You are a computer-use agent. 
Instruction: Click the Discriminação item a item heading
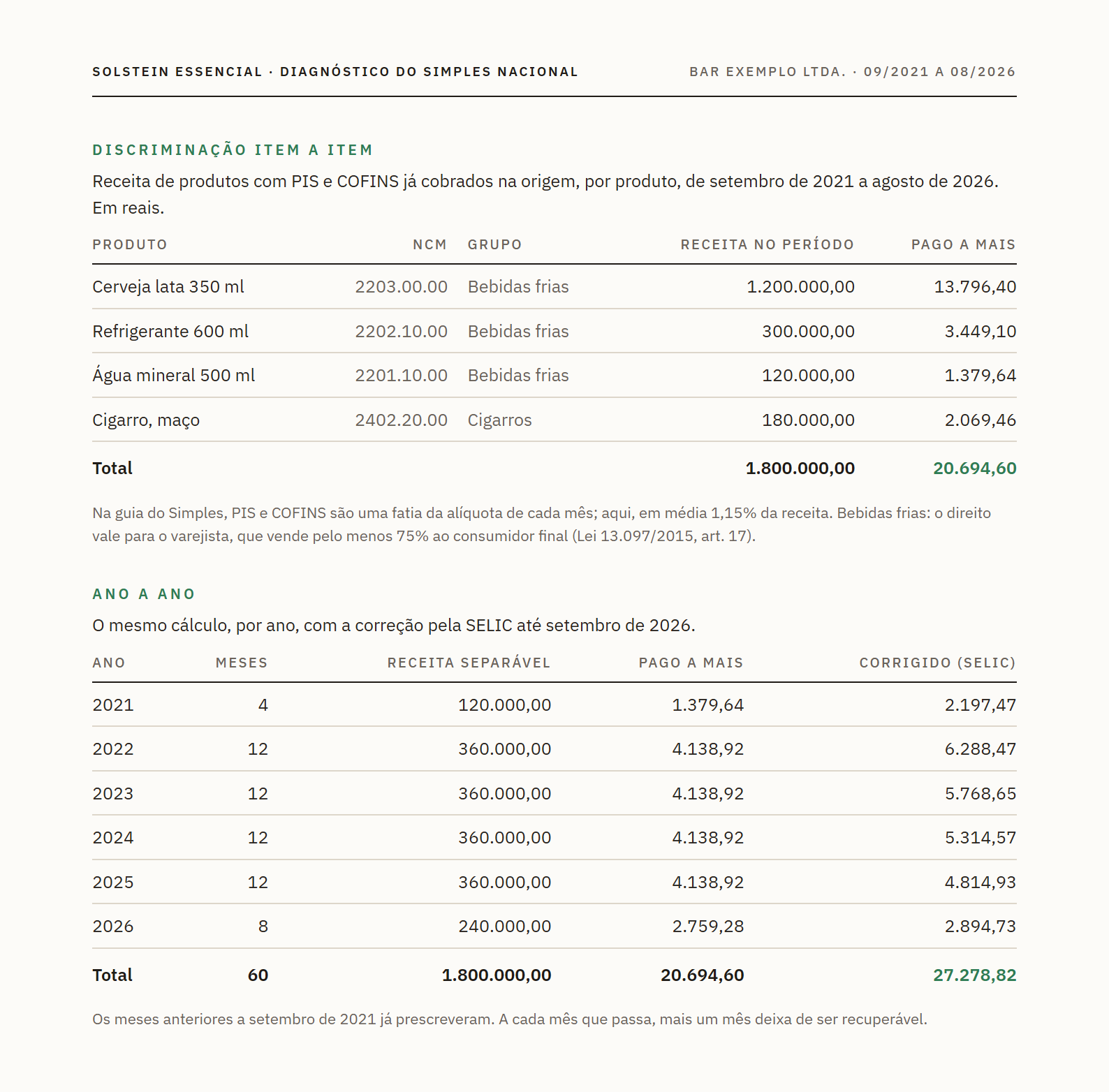click(x=233, y=150)
